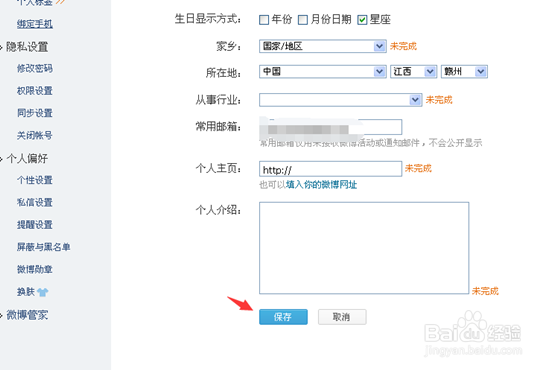Viewport: 554px width, 370px height.
Task: Click the 未完成 status next to 从事行业
Action: pyautogui.click(x=439, y=100)
